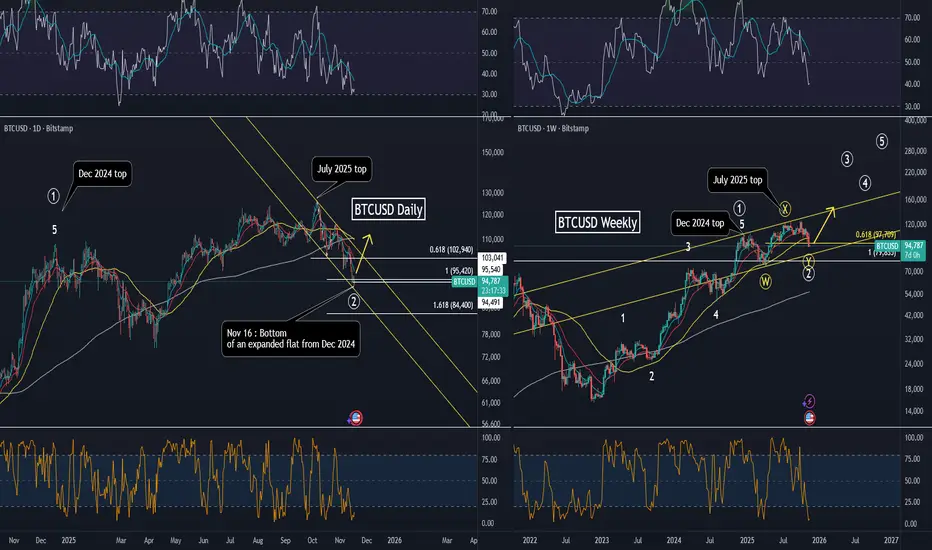Click the 23:17:33 bar countdown on daily axis
Viewport: 932px width, 550px height.
pyautogui.click(x=493, y=291)
